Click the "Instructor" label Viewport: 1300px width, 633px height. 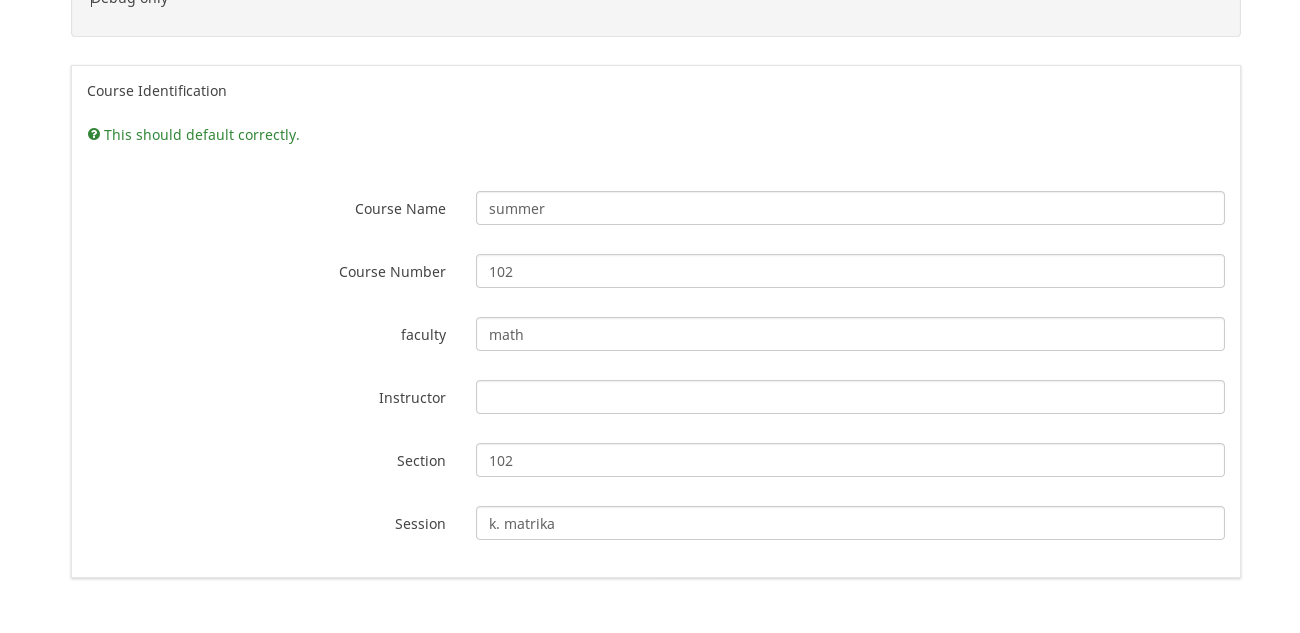click(x=412, y=398)
